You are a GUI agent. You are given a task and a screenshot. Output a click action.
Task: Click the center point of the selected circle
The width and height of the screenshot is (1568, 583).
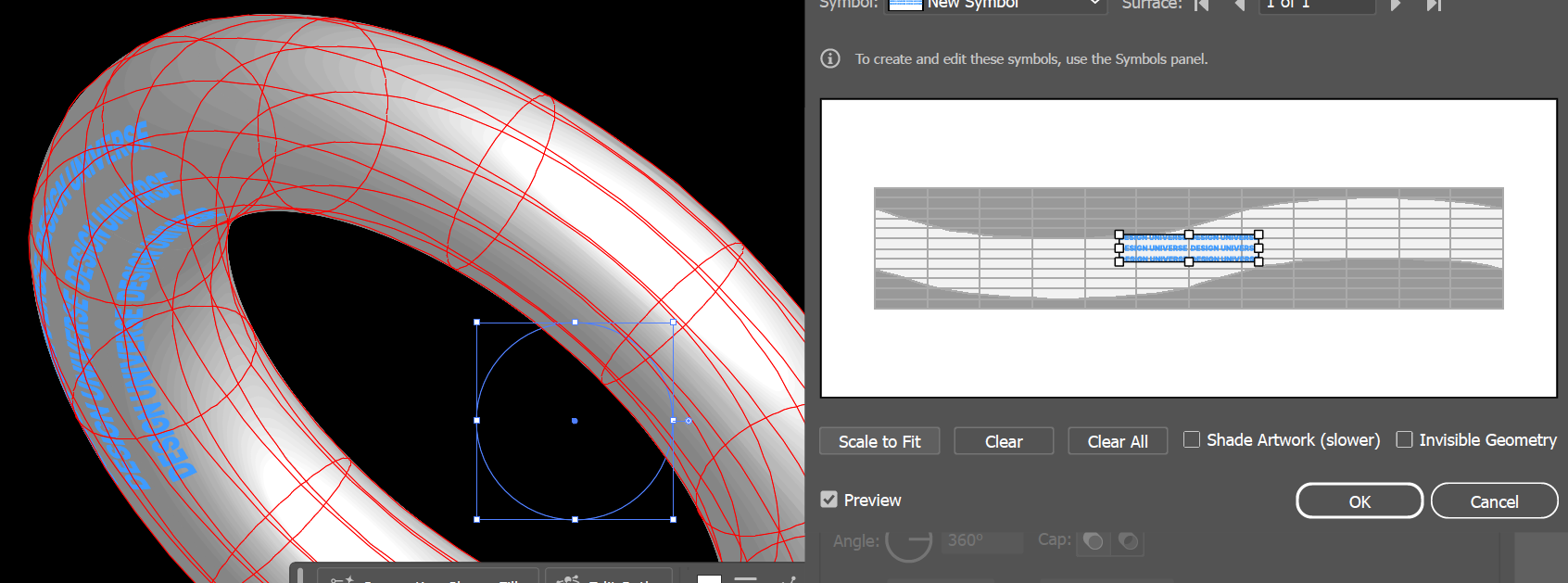[x=575, y=421]
